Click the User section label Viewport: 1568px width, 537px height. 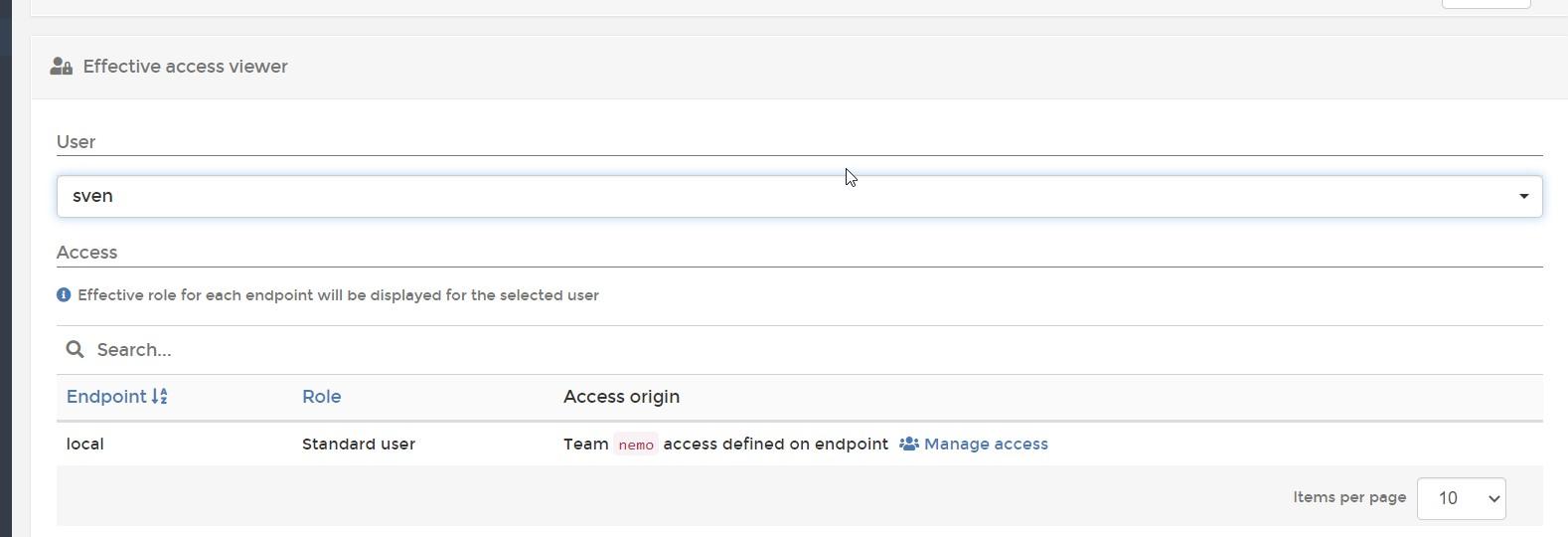[76, 142]
